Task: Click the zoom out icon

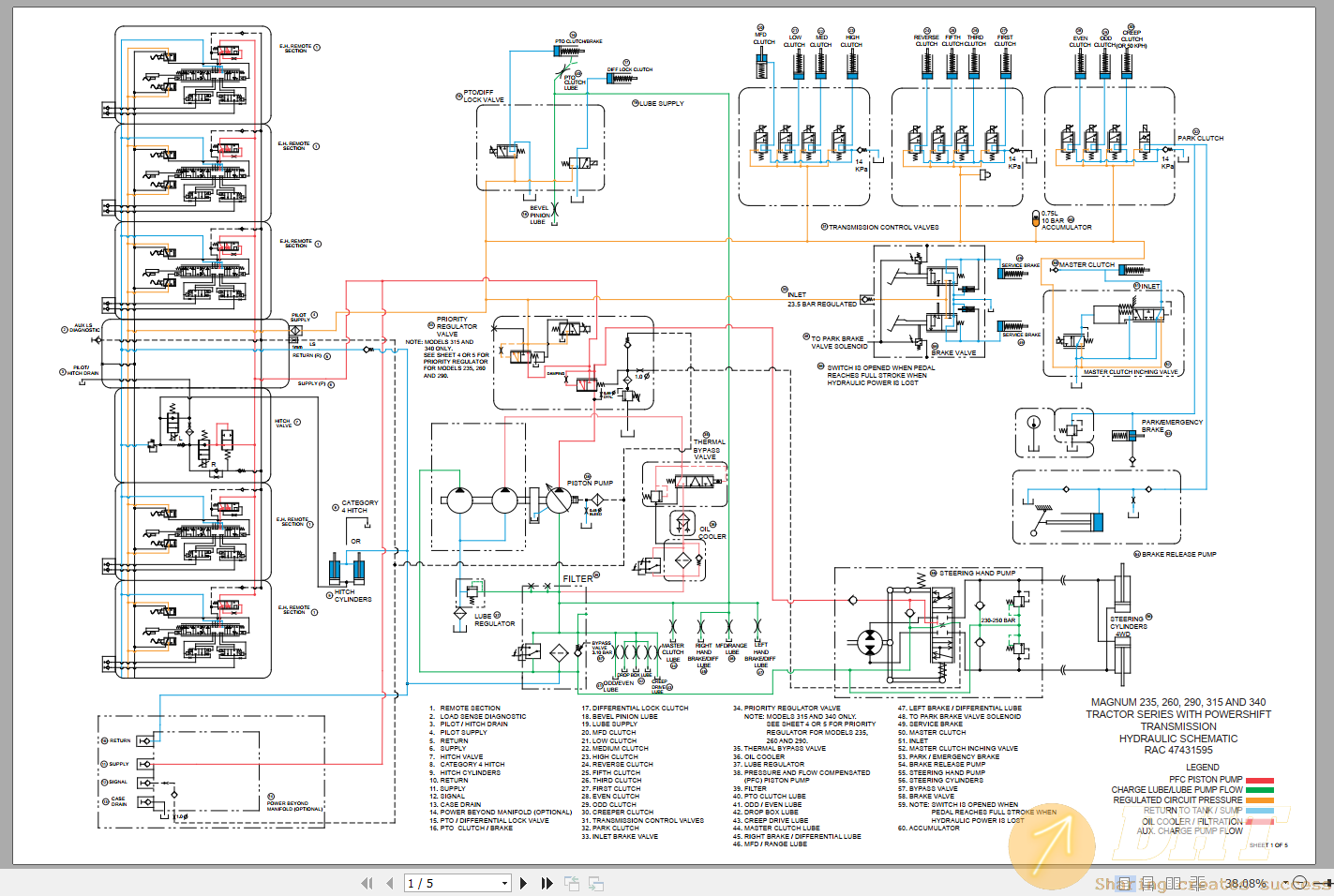Action: (x=1299, y=882)
